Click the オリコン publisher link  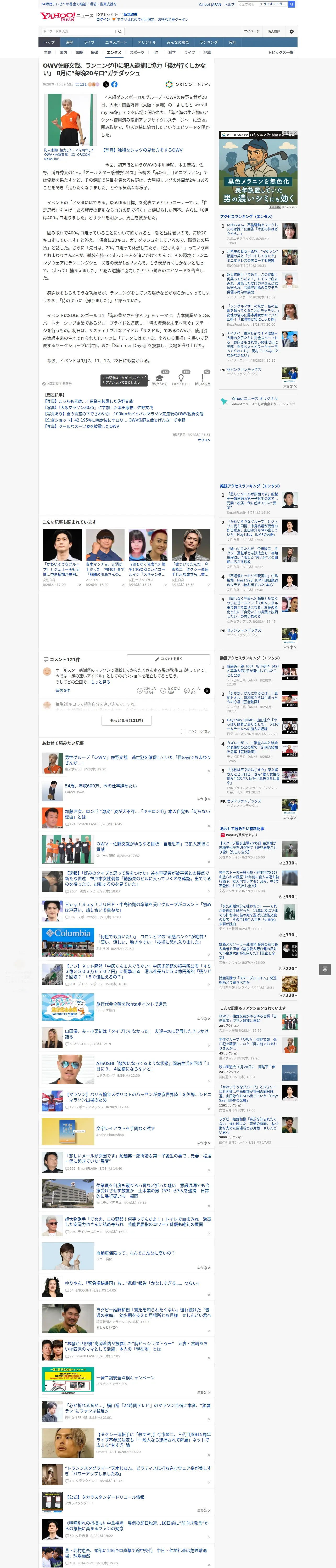click(x=204, y=440)
